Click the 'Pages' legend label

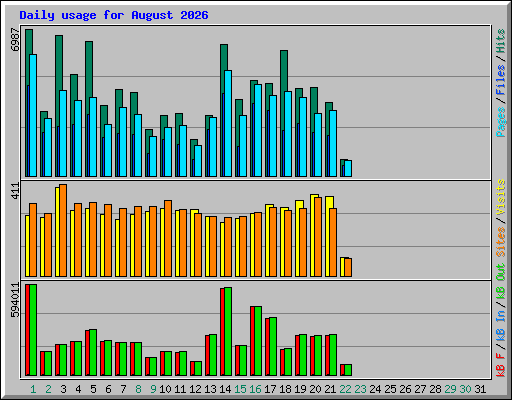pos(501,122)
